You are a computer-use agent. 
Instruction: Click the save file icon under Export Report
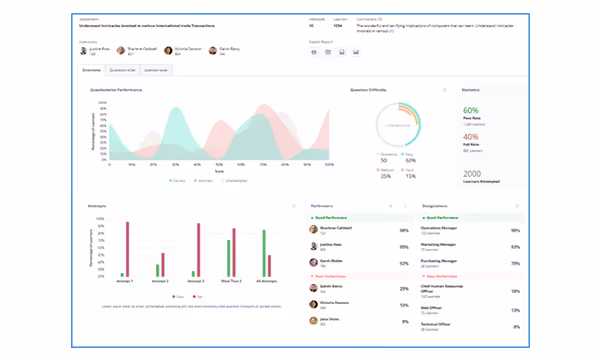342,52
